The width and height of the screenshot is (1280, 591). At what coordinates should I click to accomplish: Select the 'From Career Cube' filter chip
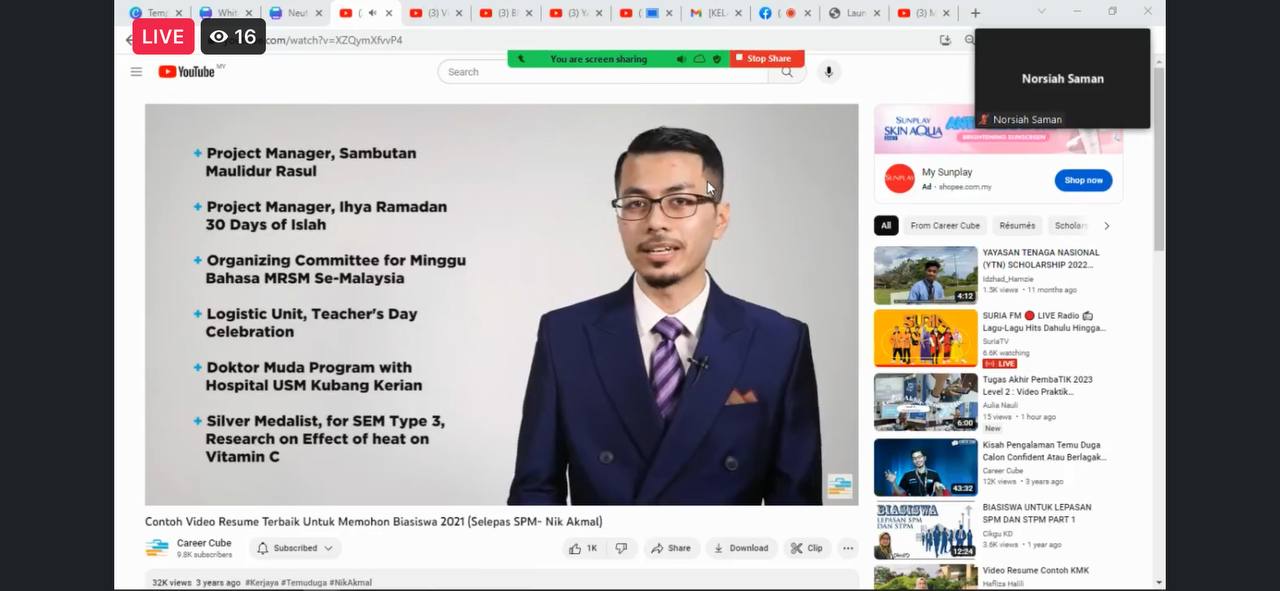(x=945, y=226)
